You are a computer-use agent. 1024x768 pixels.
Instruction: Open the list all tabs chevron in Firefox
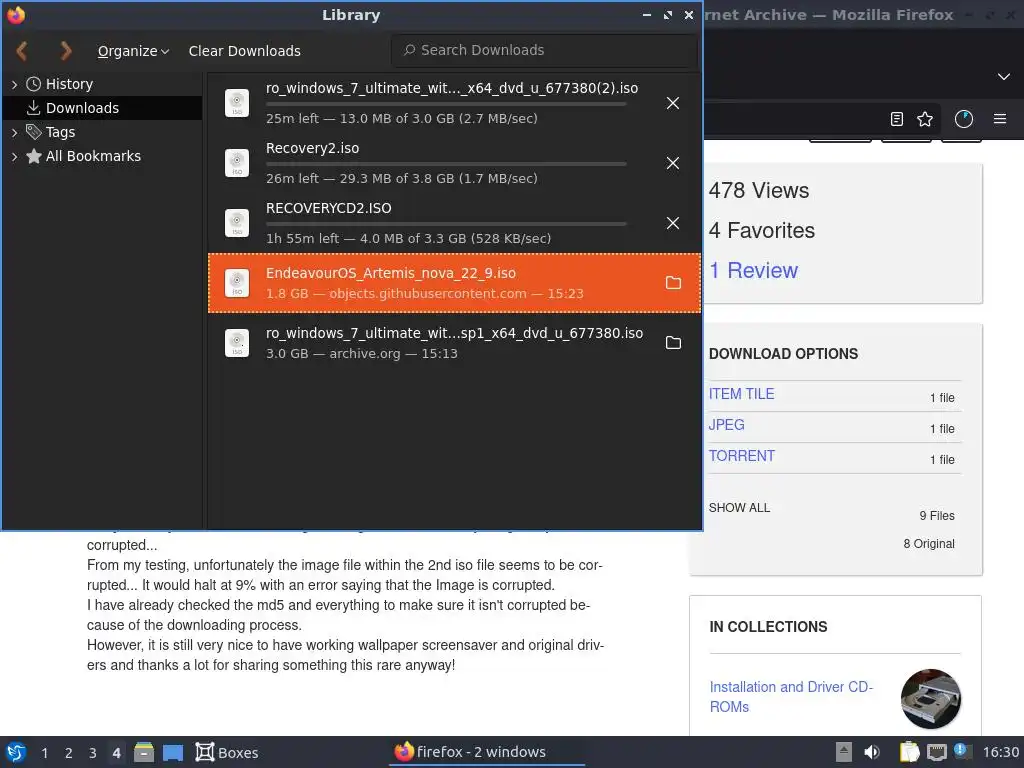point(1004,76)
